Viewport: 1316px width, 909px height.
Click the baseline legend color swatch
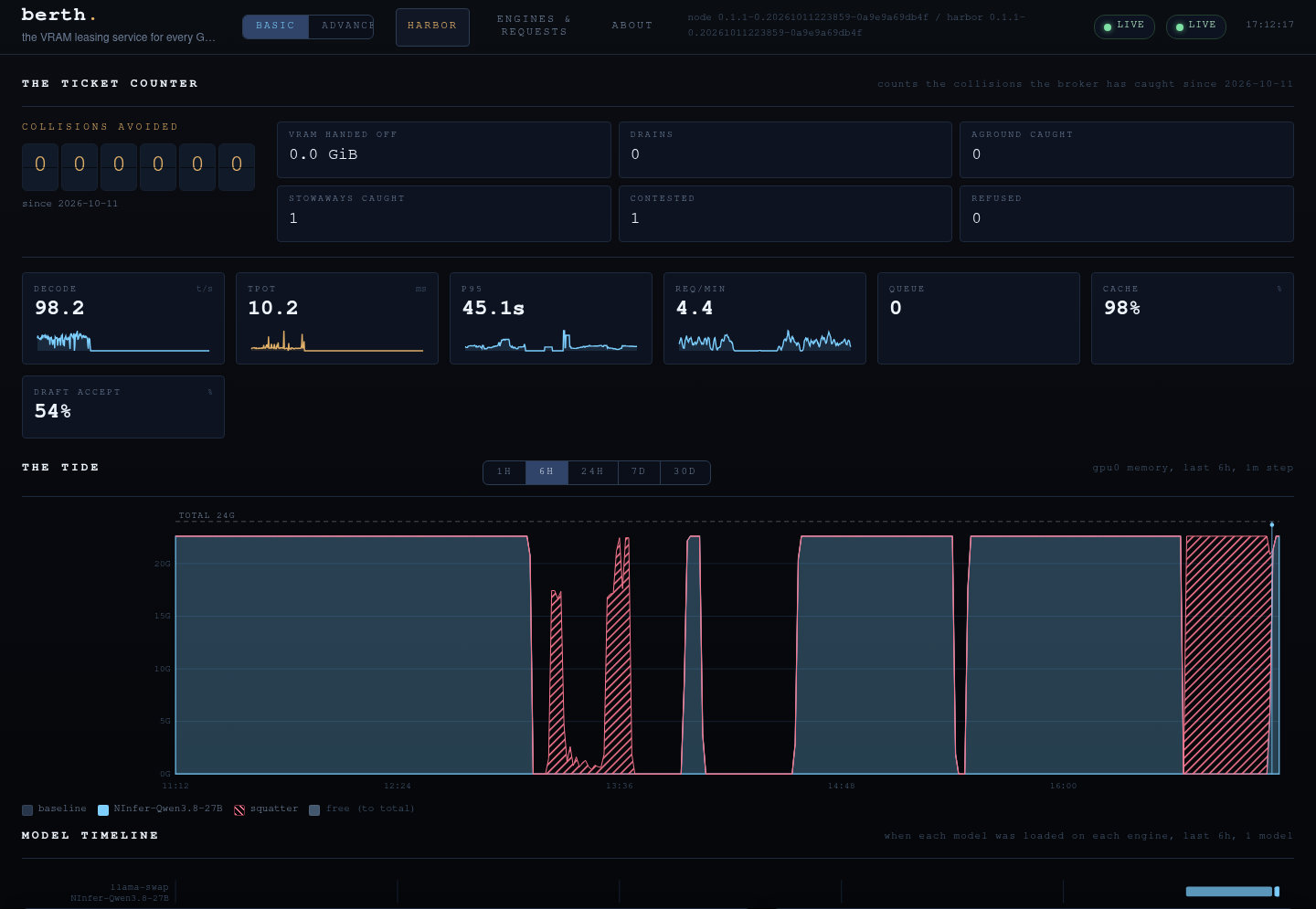(27, 810)
